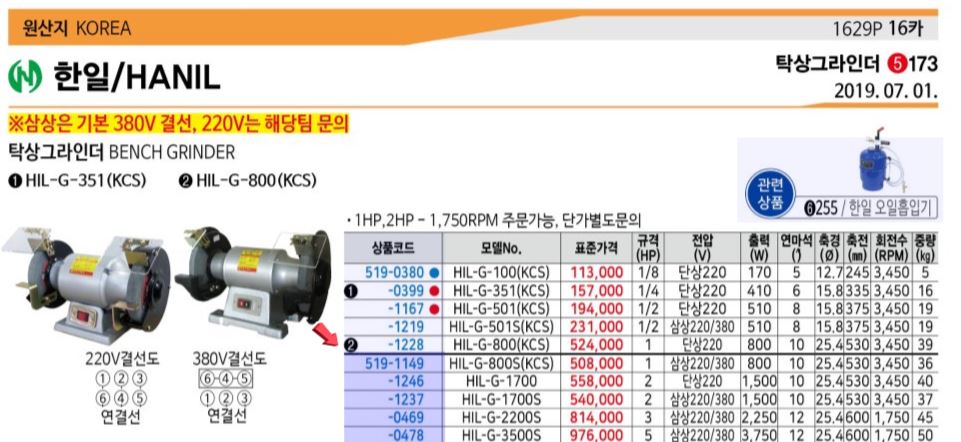Click the 한일/HANIL brand title

point(137,77)
